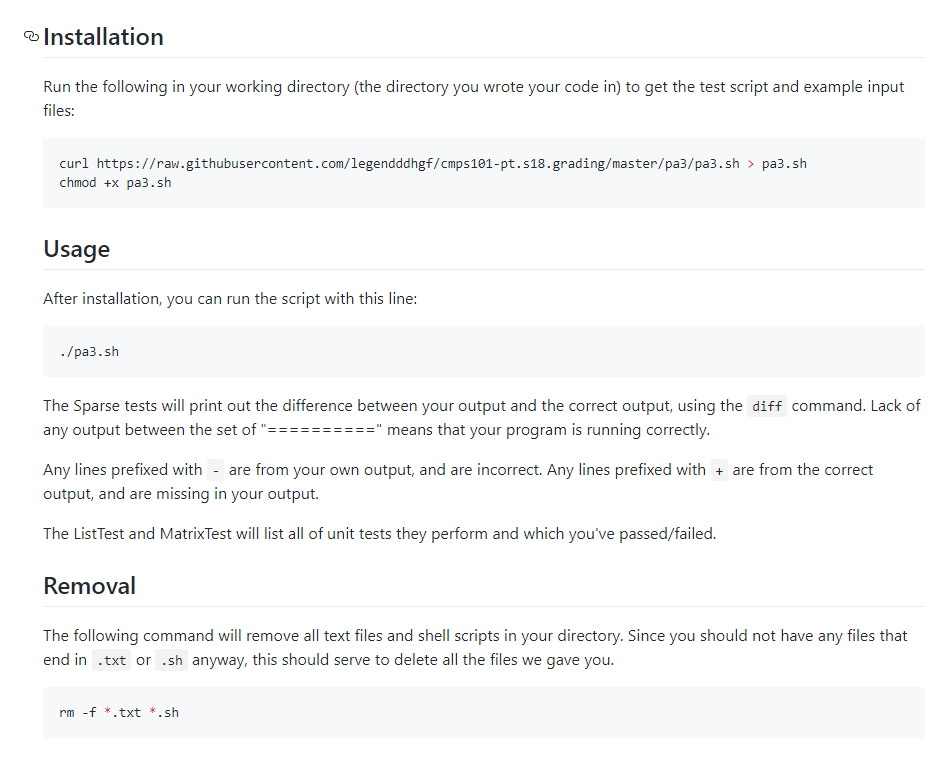Click the inline minus sign code badge
950x758 pixels.
(x=216, y=470)
